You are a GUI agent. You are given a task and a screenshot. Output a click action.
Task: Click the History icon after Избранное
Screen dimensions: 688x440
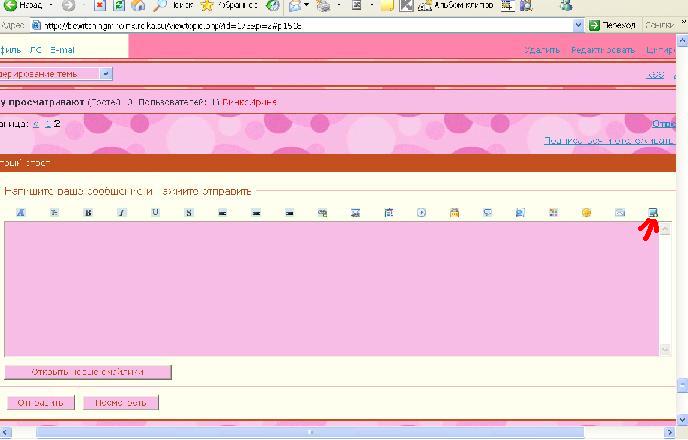pos(273,5)
